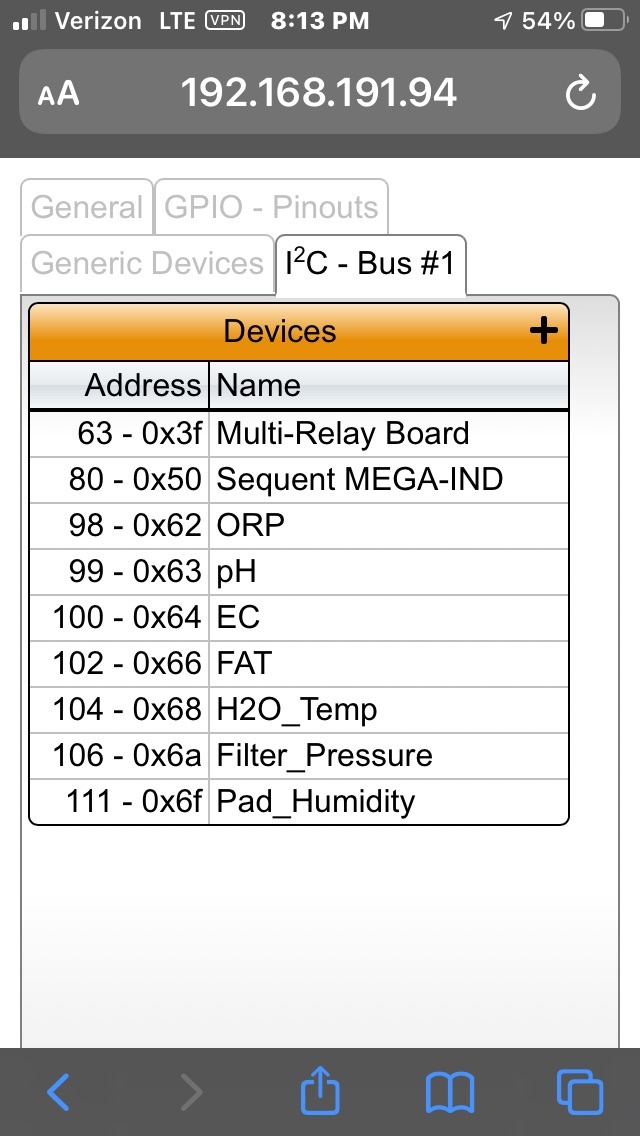Select the pH device at 0x63
Viewport: 640px width, 1136px height.
click(x=299, y=572)
